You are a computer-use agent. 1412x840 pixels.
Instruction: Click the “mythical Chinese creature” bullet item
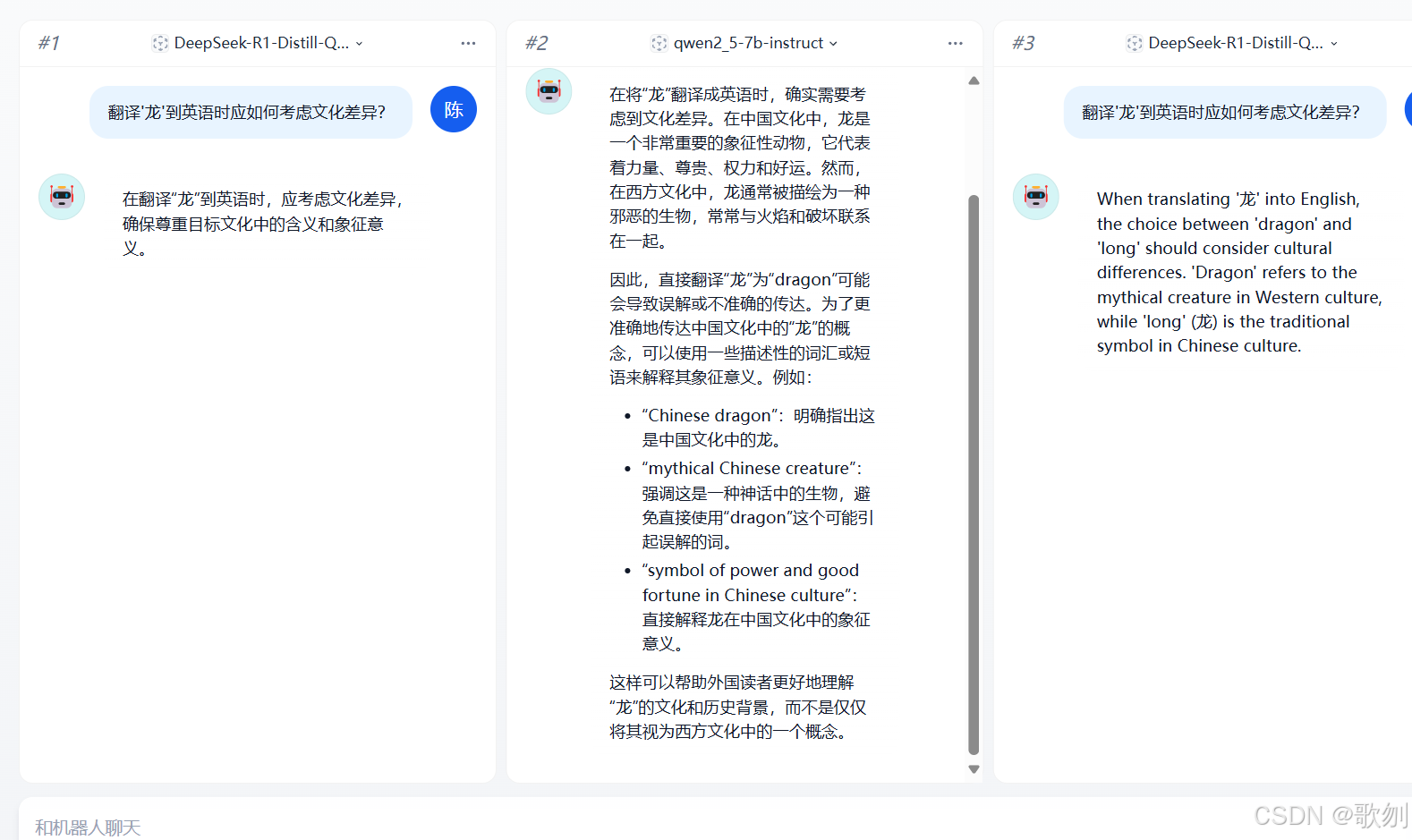758,505
